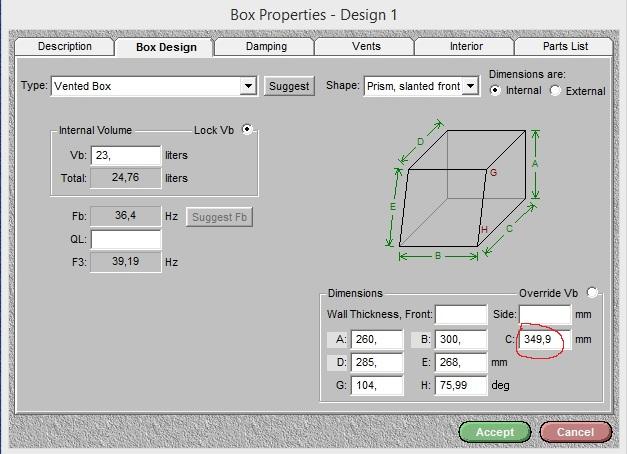Select the Internal dimensions radio button
Image resolution: width=628 pixels, height=454 pixels.
496,90
